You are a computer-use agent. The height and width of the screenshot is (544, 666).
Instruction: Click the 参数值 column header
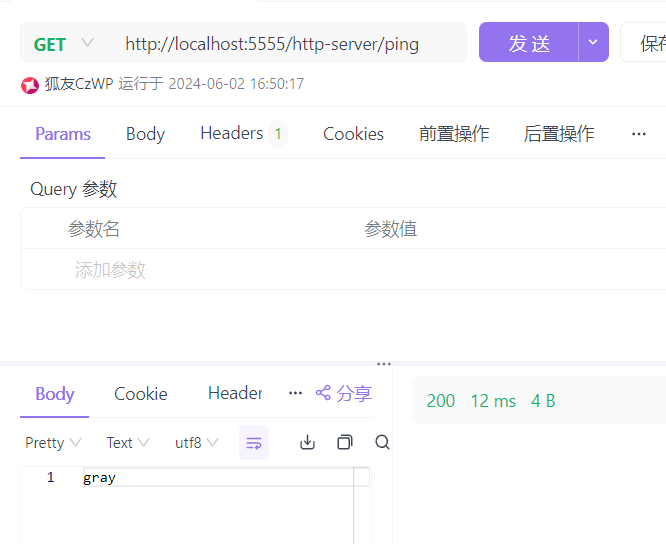(x=390, y=229)
